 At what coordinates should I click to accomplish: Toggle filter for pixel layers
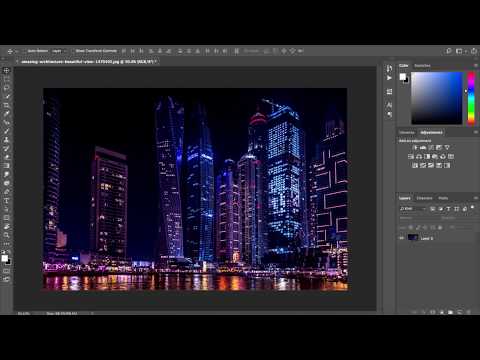pos(433,209)
